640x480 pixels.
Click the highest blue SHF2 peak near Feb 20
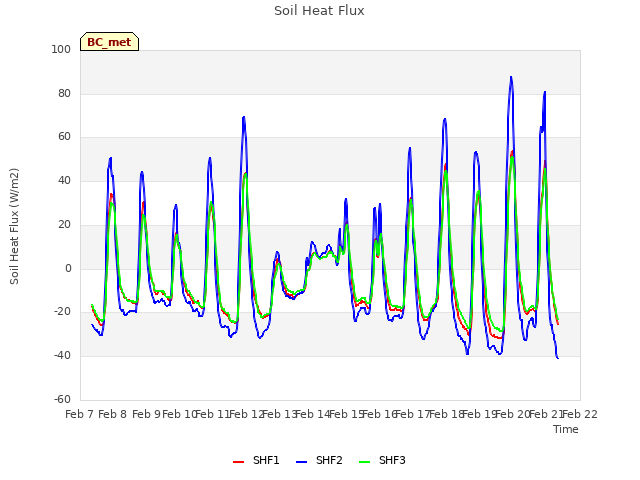click(511, 77)
